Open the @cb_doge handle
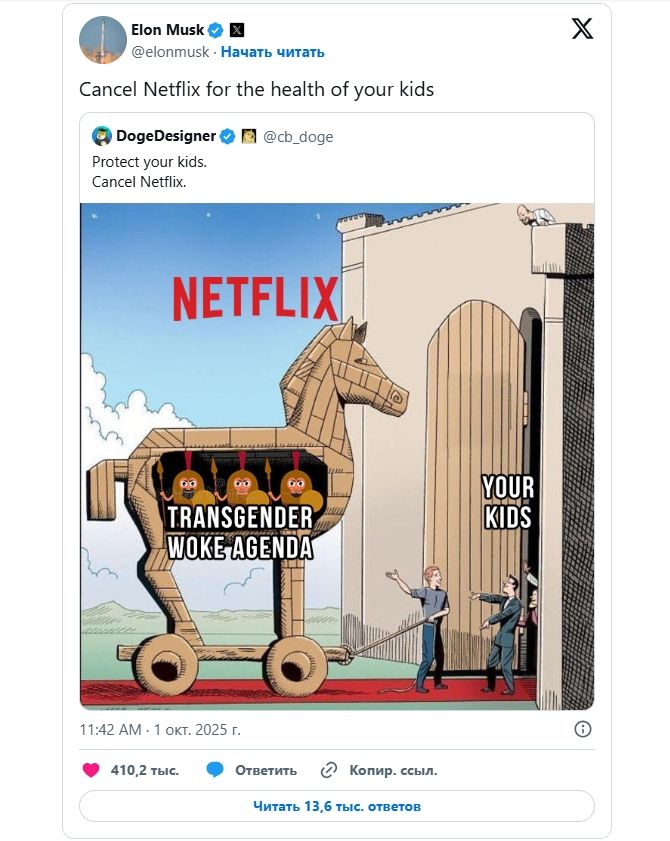The width and height of the screenshot is (670, 841). click(298, 137)
